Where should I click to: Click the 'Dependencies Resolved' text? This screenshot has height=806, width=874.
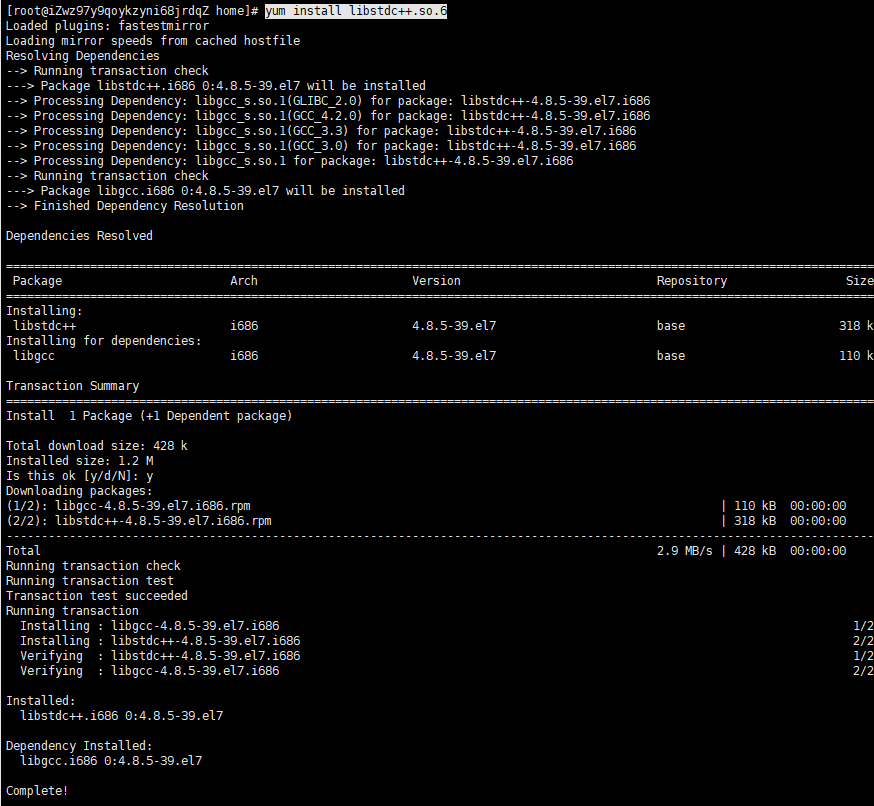[x=79, y=236]
